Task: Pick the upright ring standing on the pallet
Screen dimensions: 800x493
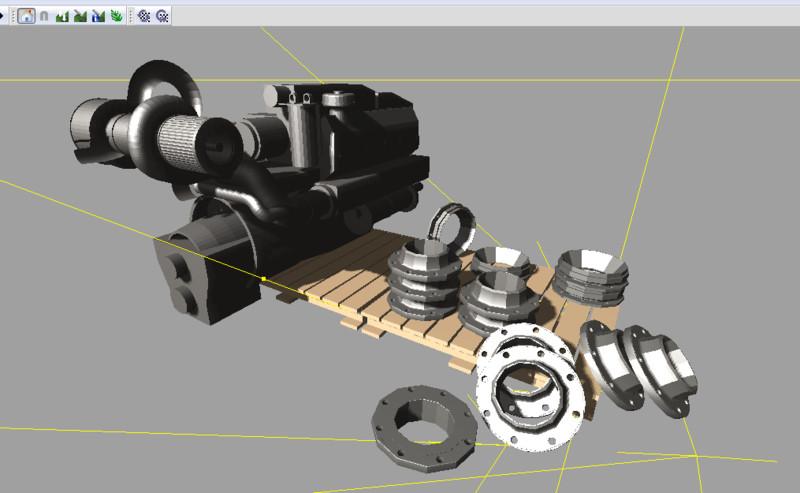Action: coord(452,224)
